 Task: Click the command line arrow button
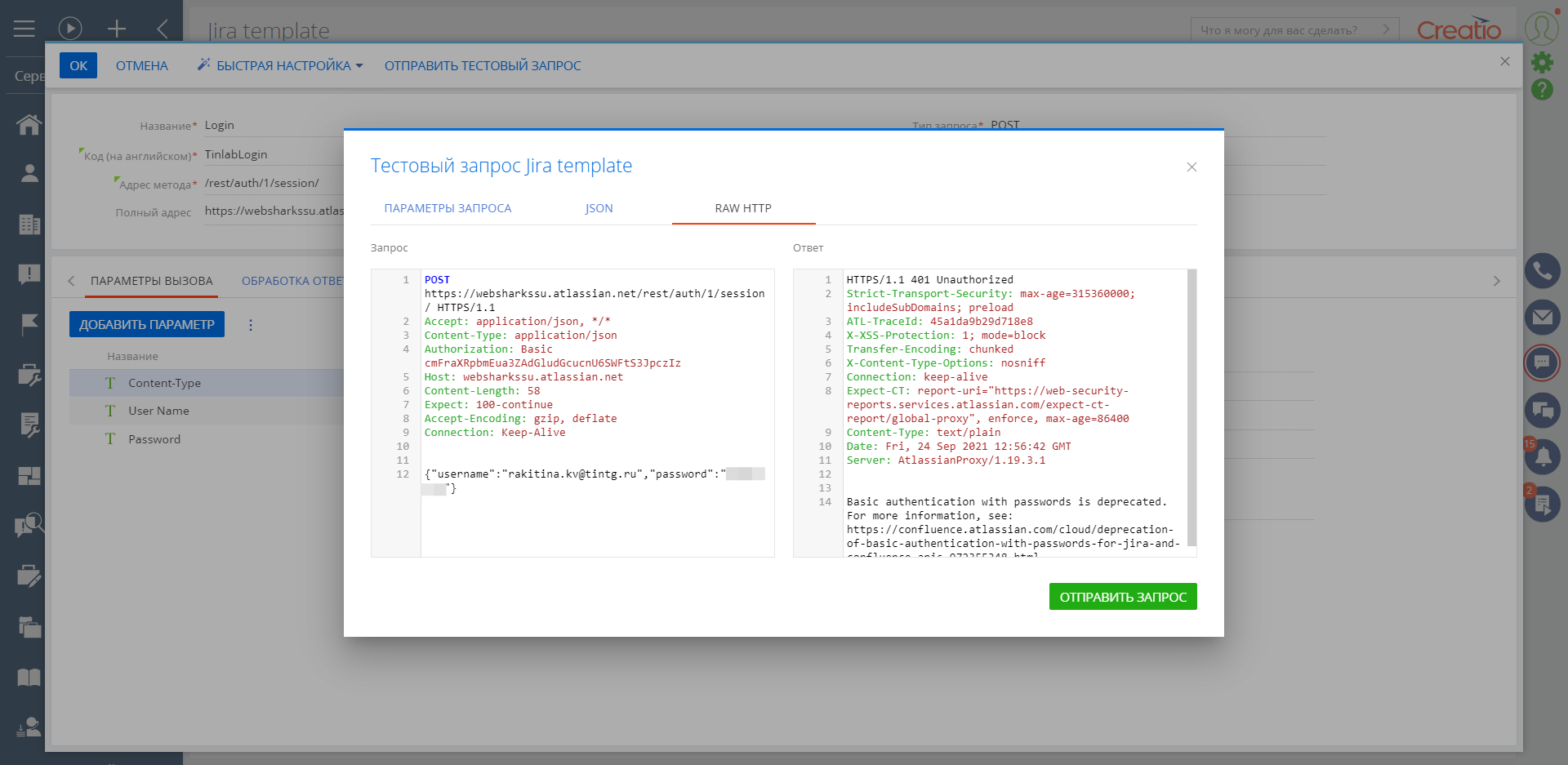point(1386,29)
